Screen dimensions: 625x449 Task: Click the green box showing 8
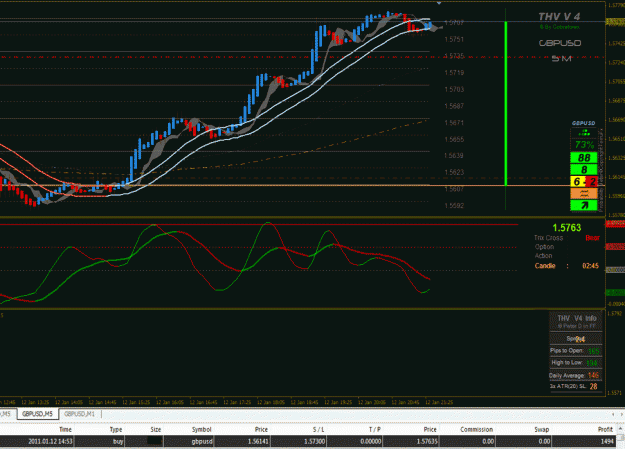pos(584,169)
